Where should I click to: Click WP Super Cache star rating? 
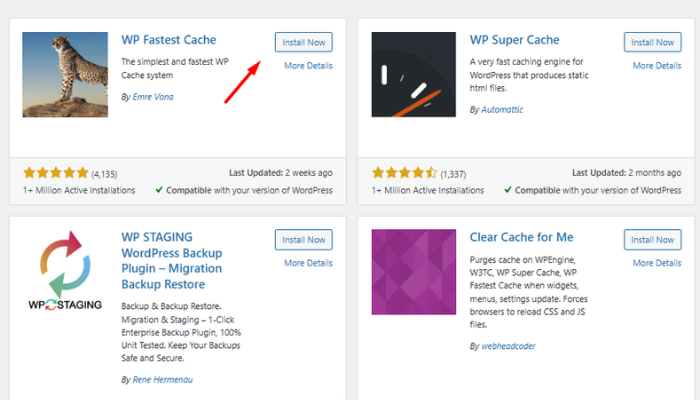404,172
